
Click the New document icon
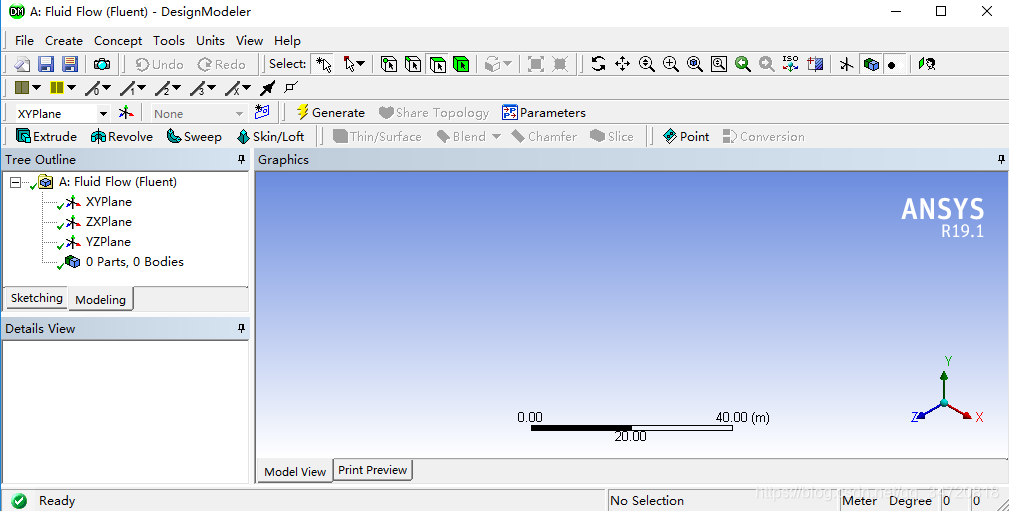[x=23, y=64]
